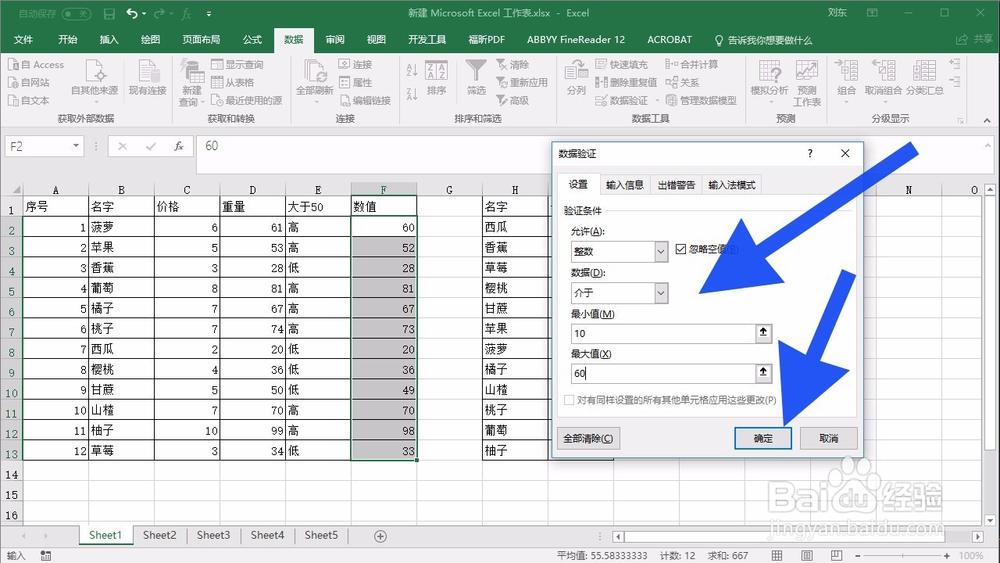Switch to 出错警告 tab in dialog

pyautogui.click(x=676, y=185)
